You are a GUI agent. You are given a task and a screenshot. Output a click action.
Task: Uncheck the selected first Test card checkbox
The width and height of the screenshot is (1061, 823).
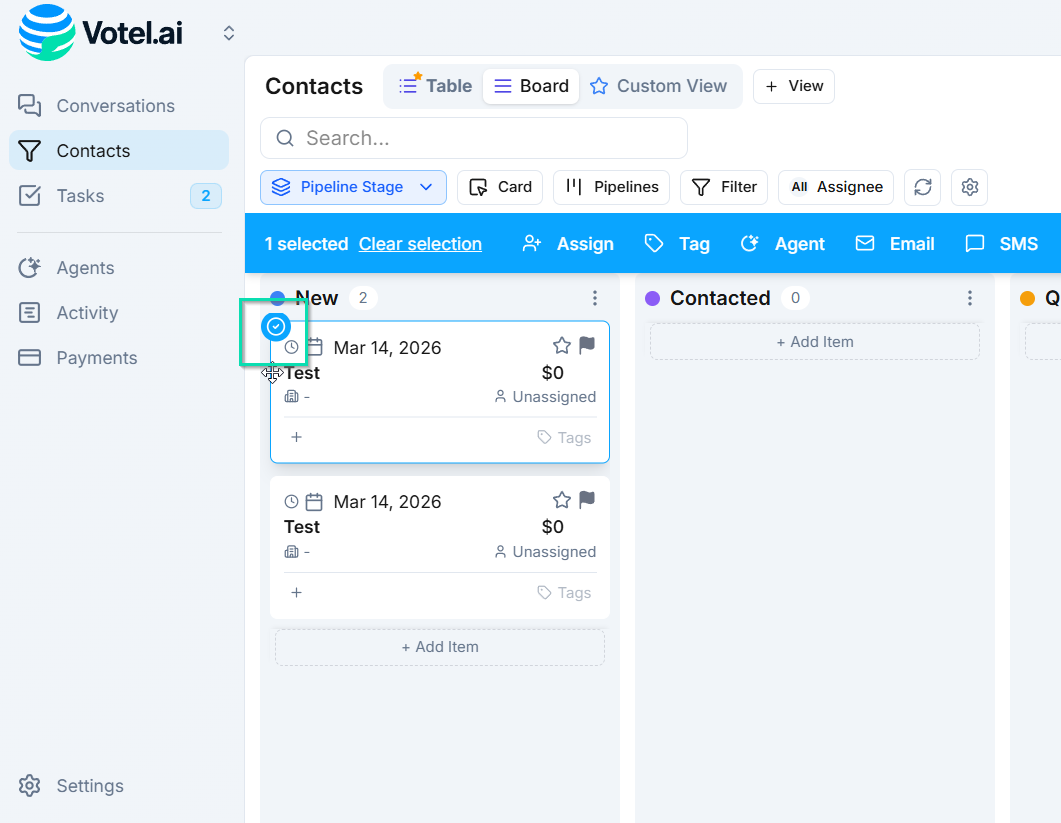coord(277,326)
